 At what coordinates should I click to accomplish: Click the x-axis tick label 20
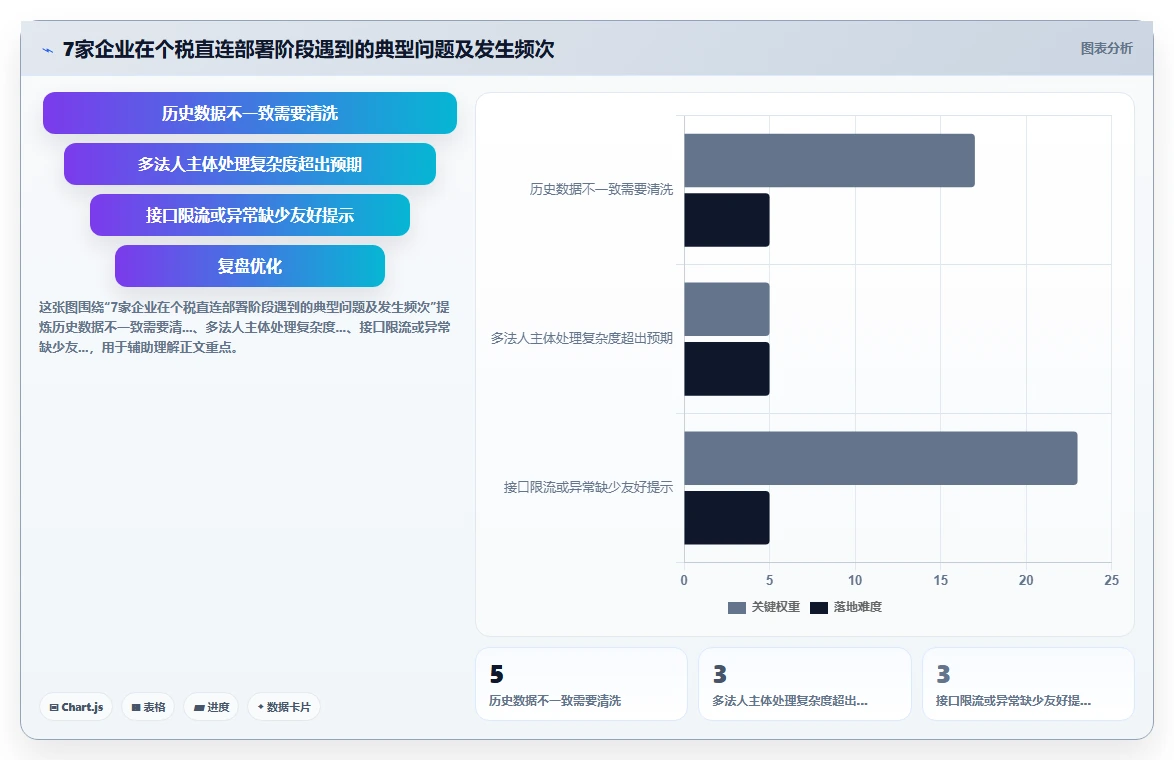[1026, 580]
